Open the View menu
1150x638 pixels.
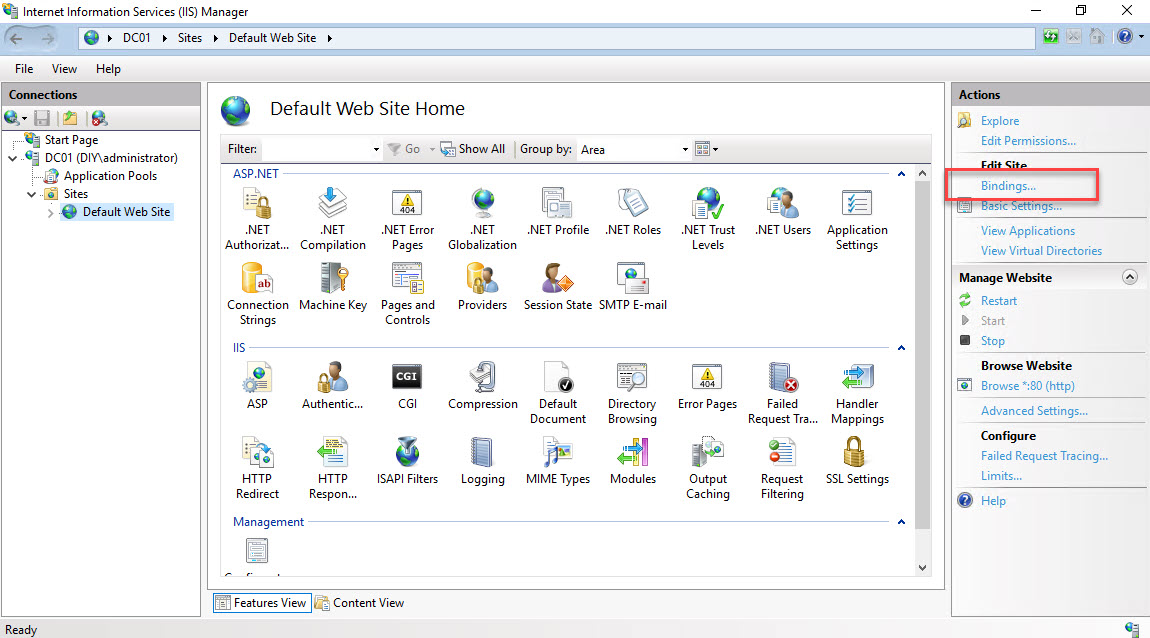65,69
